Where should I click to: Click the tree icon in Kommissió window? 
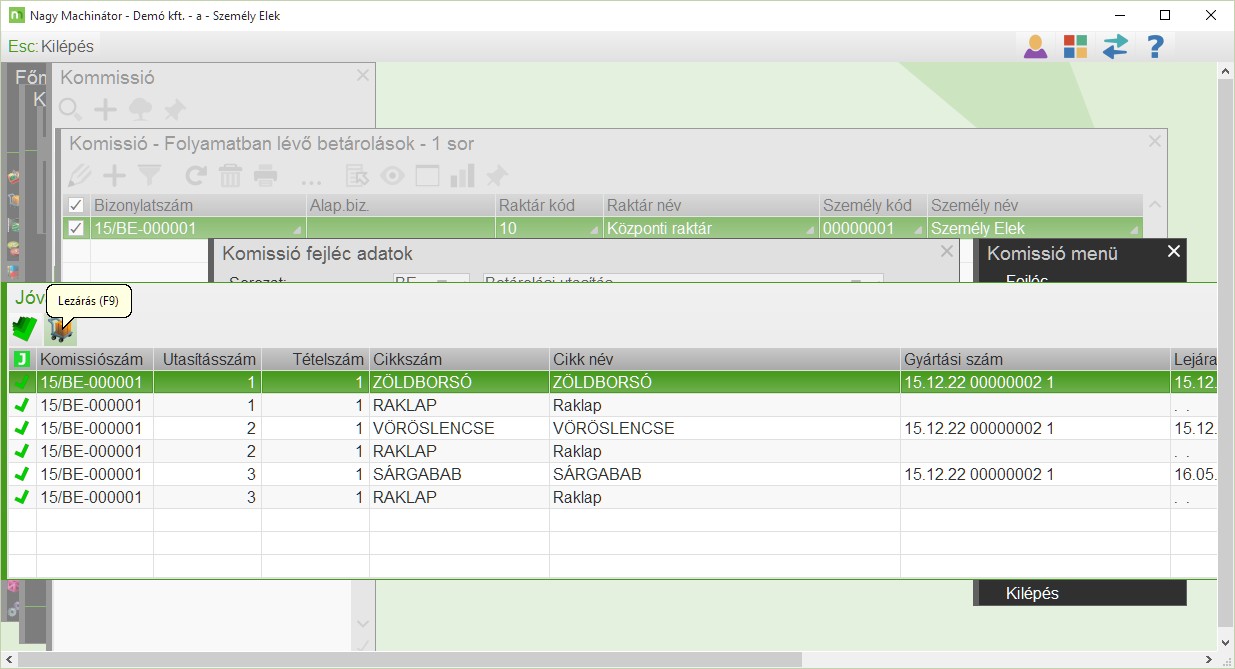click(x=140, y=109)
